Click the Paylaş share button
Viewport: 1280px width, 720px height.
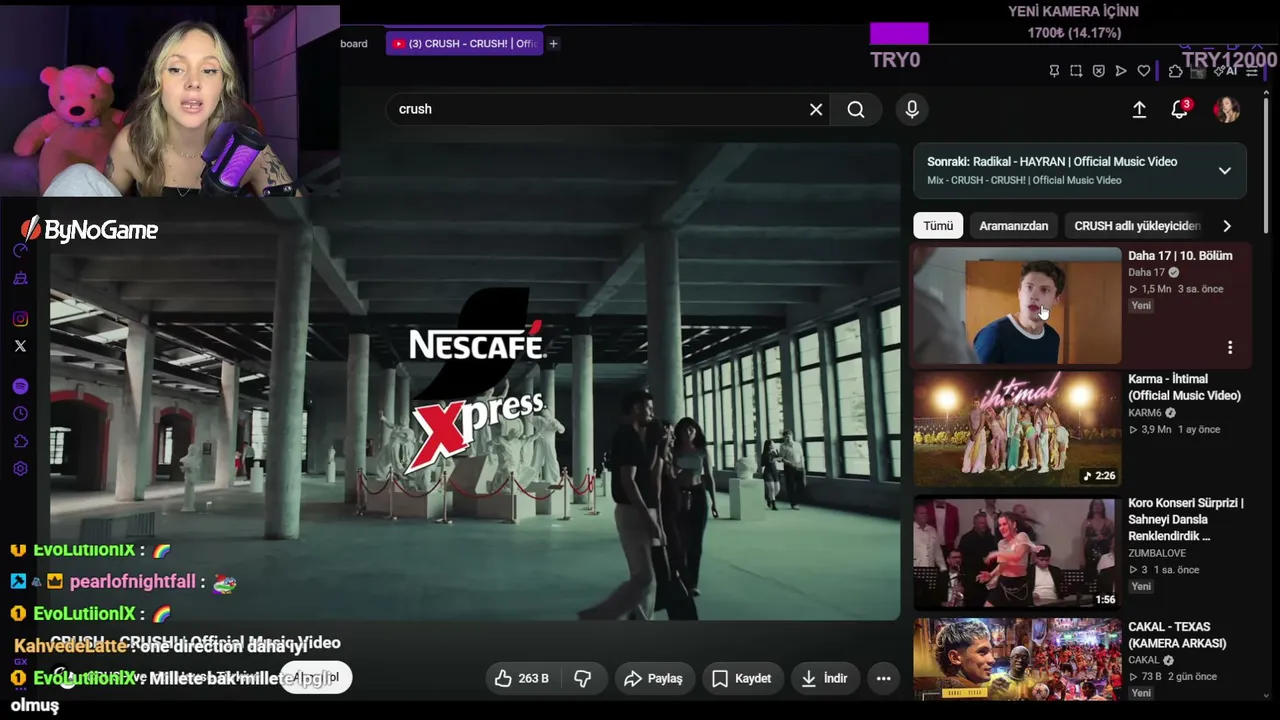653,678
